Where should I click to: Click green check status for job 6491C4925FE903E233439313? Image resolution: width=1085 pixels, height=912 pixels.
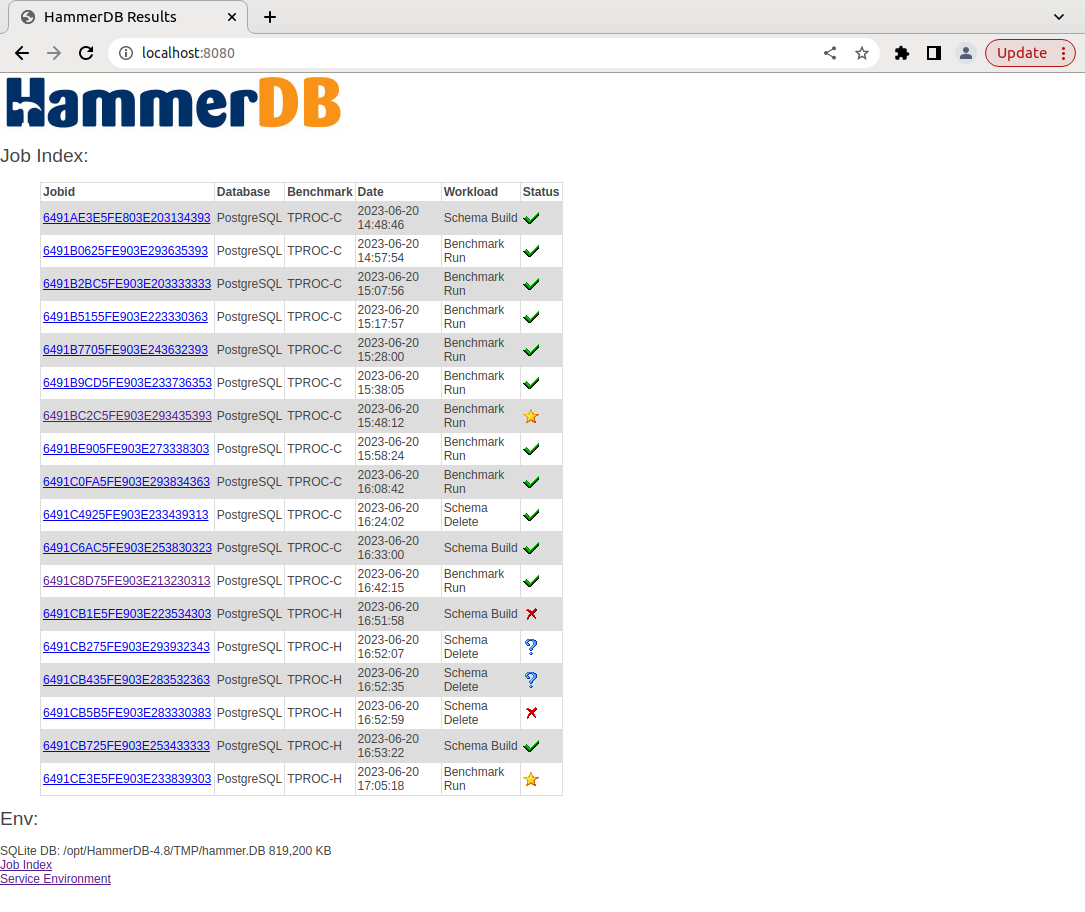coord(531,516)
